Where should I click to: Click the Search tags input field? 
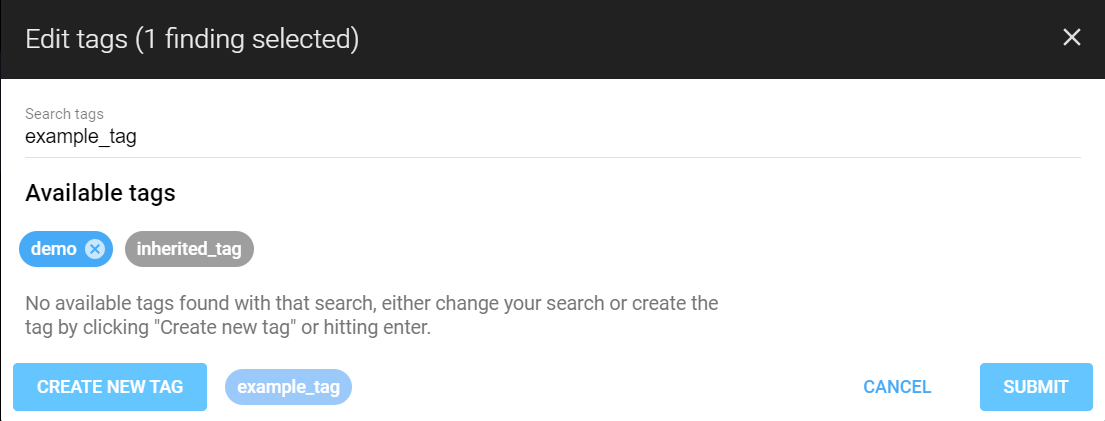552,137
